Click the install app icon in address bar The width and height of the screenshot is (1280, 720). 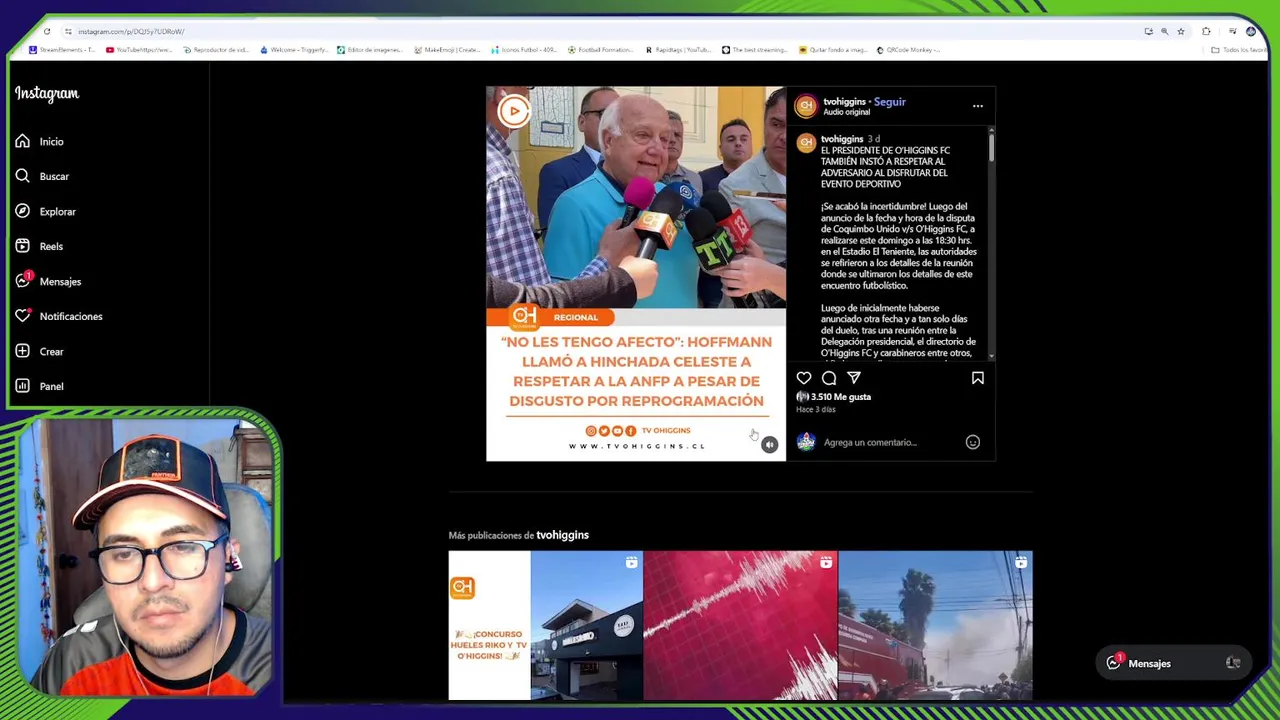tap(1148, 31)
